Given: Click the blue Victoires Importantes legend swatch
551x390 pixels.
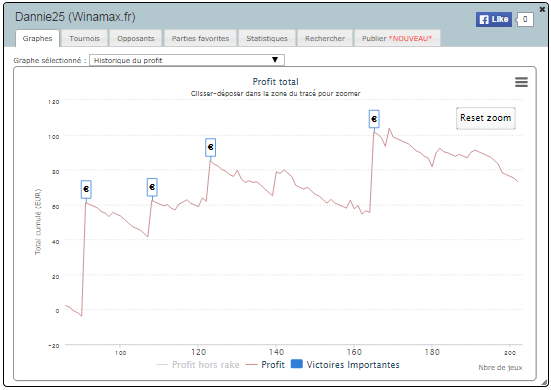Looking at the screenshot, I should click(x=297, y=364).
